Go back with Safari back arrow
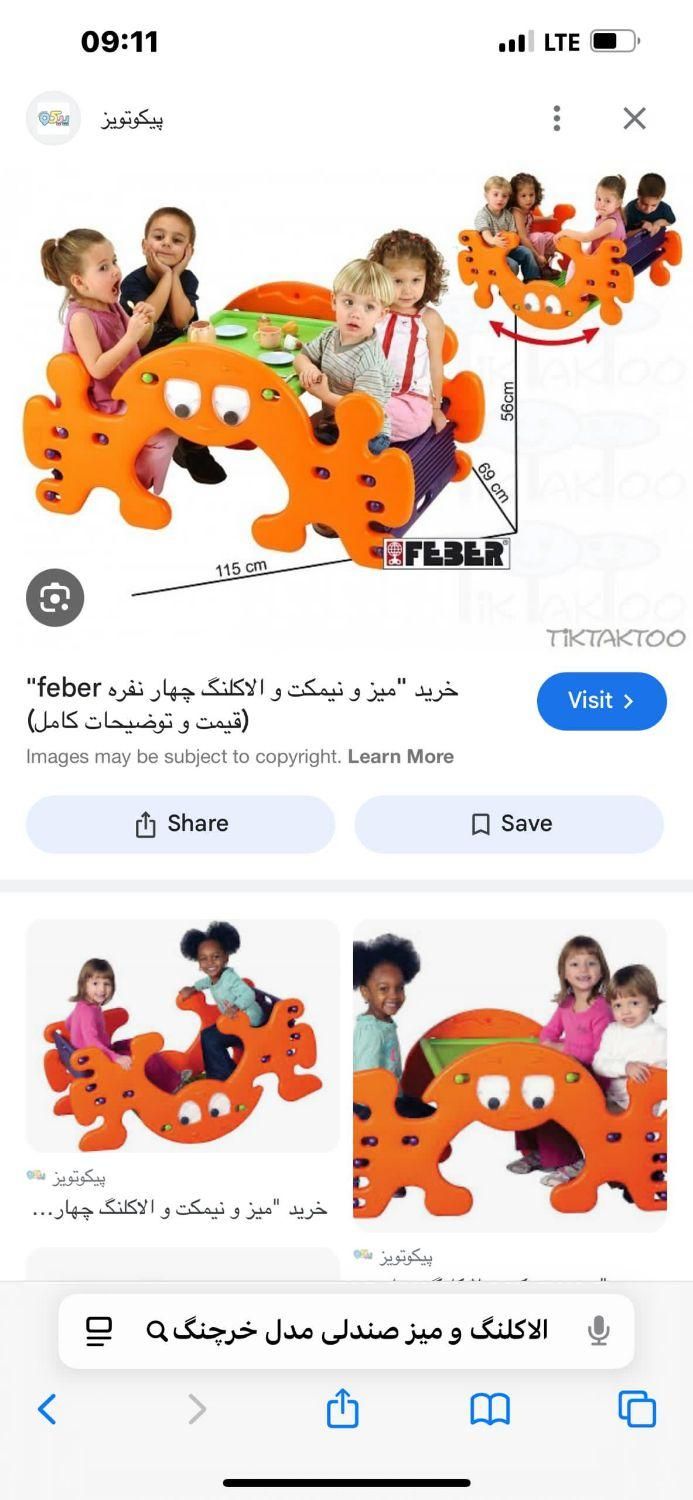The height and width of the screenshot is (1500, 693). point(47,1409)
